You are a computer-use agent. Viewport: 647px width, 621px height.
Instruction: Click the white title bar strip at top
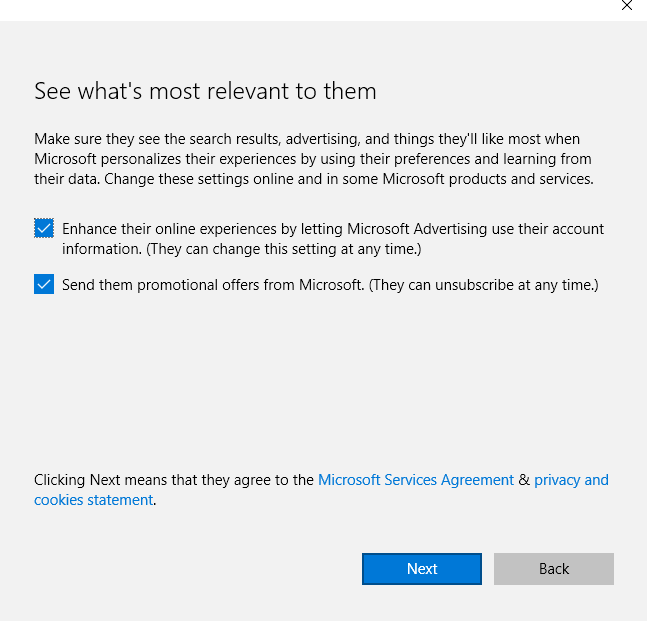[300, 9]
